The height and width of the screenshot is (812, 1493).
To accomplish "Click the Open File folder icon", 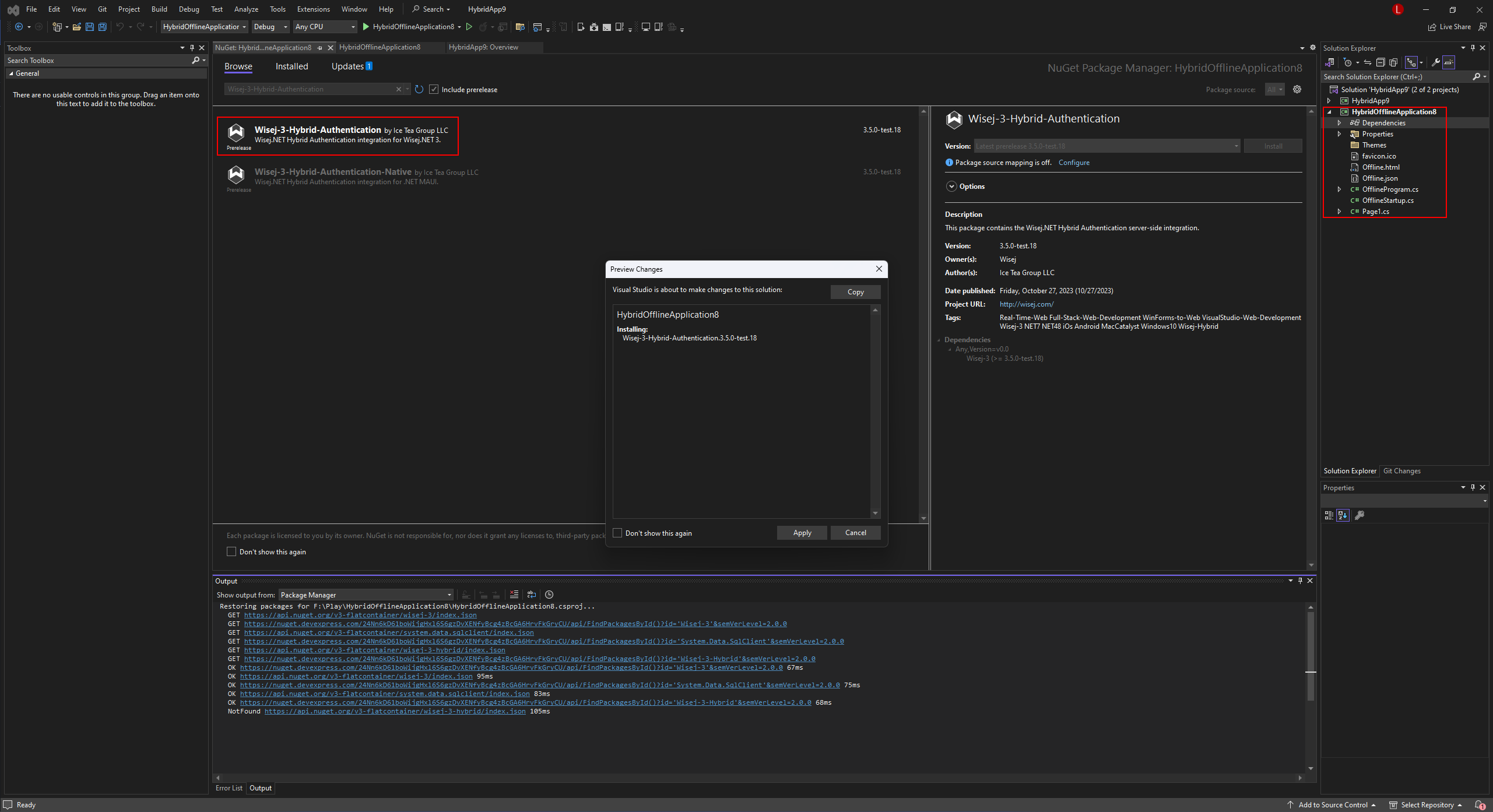I will [76, 27].
